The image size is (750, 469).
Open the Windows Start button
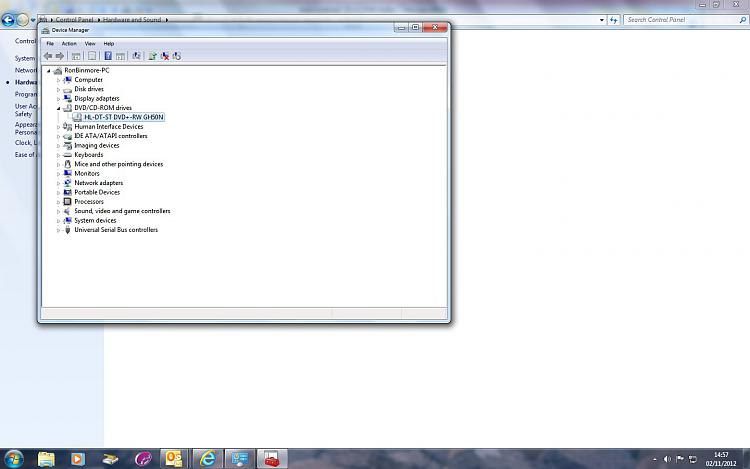pos(13,459)
